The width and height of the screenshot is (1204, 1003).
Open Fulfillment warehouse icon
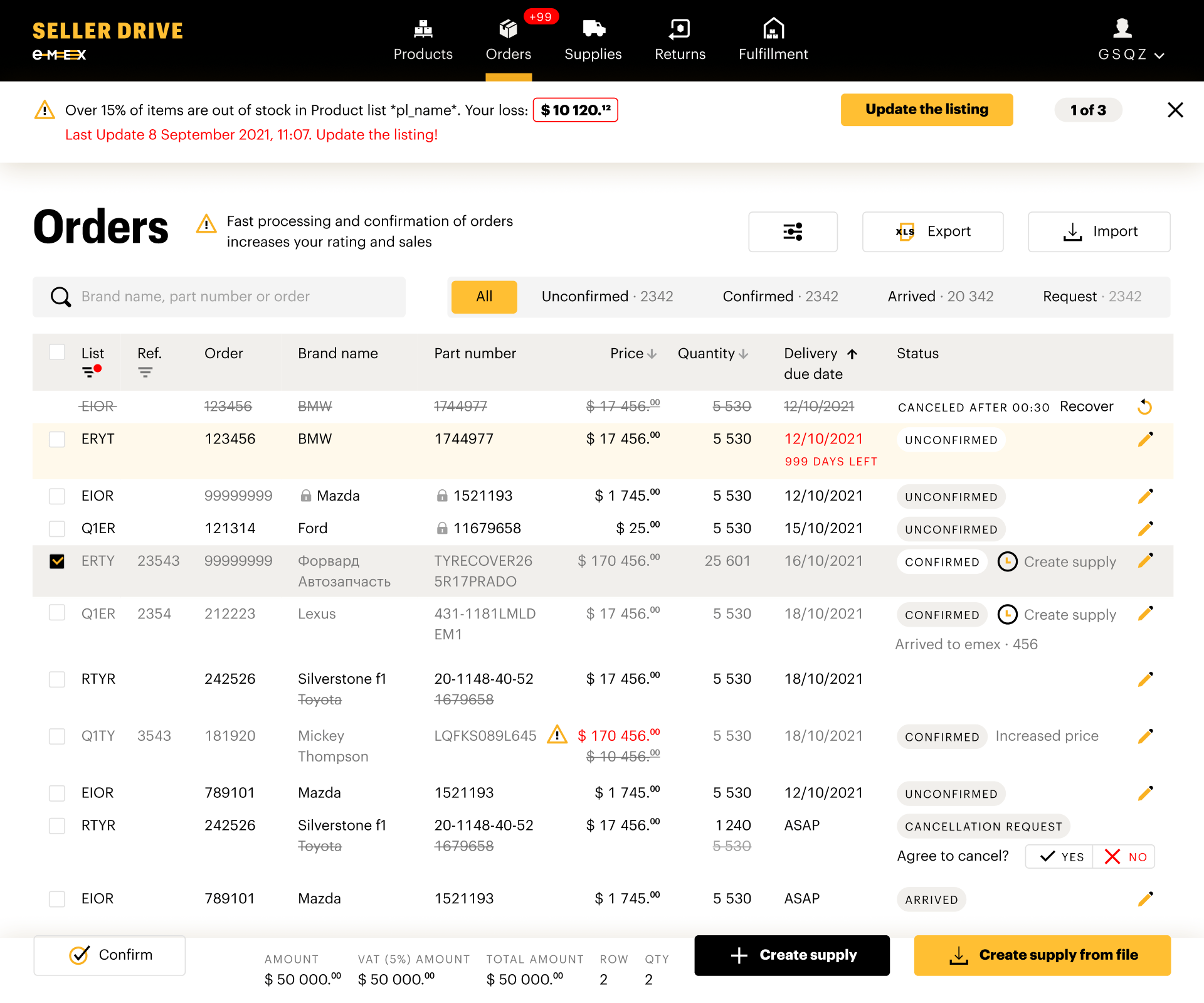coord(773,29)
